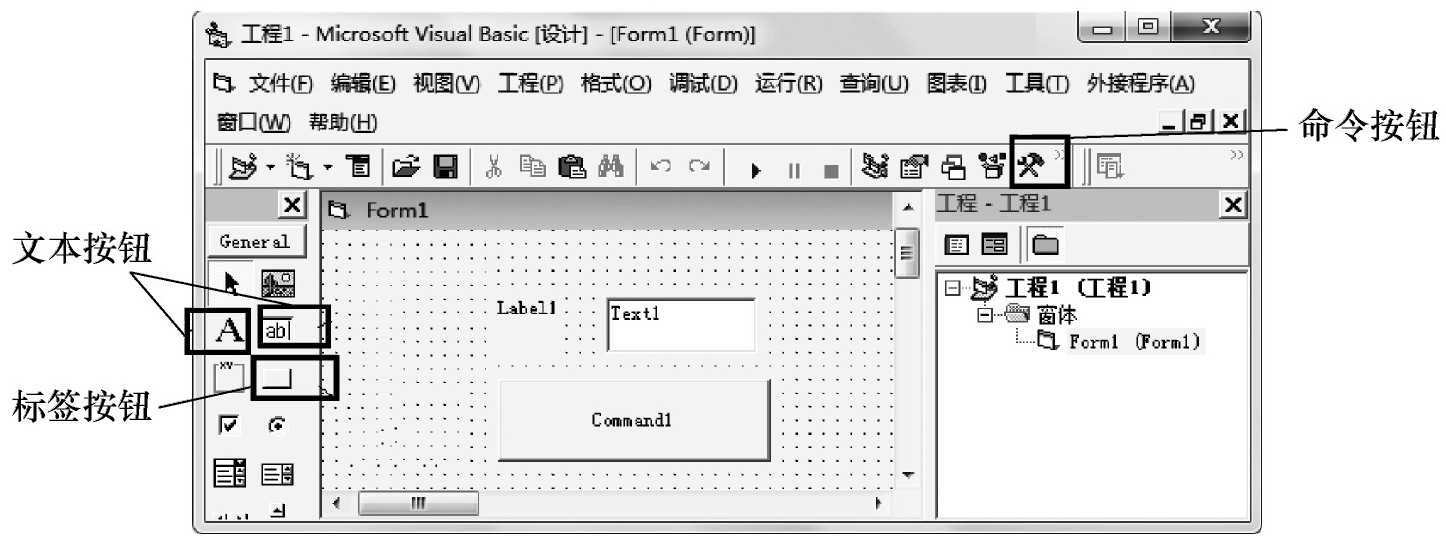
Task: Save the project with the floppy disk icon
Action: click(445, 168)
